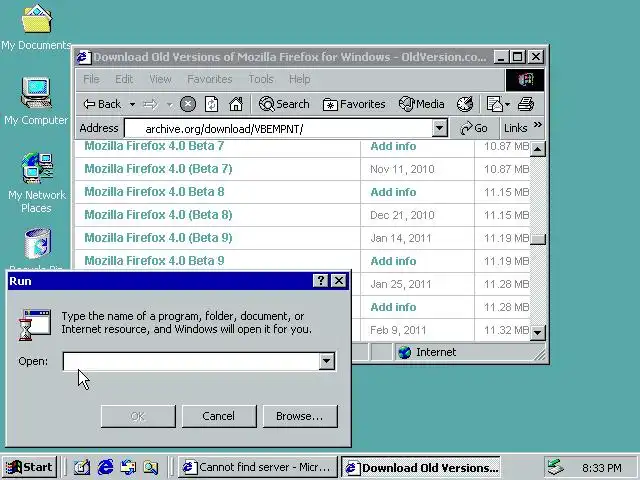Click system tray network icon
This screenshot has height=480, width=640.
point(555,467)
